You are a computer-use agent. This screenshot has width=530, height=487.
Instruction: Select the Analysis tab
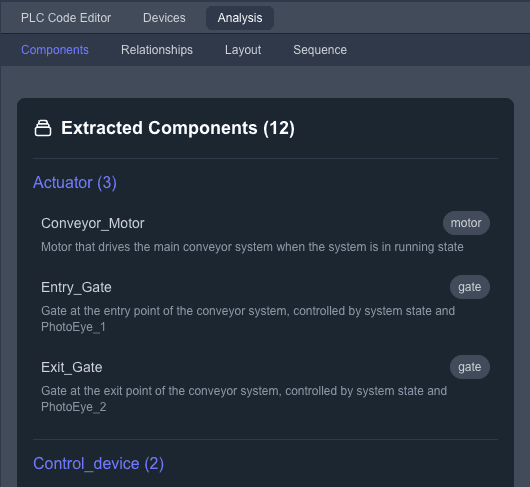240,18
